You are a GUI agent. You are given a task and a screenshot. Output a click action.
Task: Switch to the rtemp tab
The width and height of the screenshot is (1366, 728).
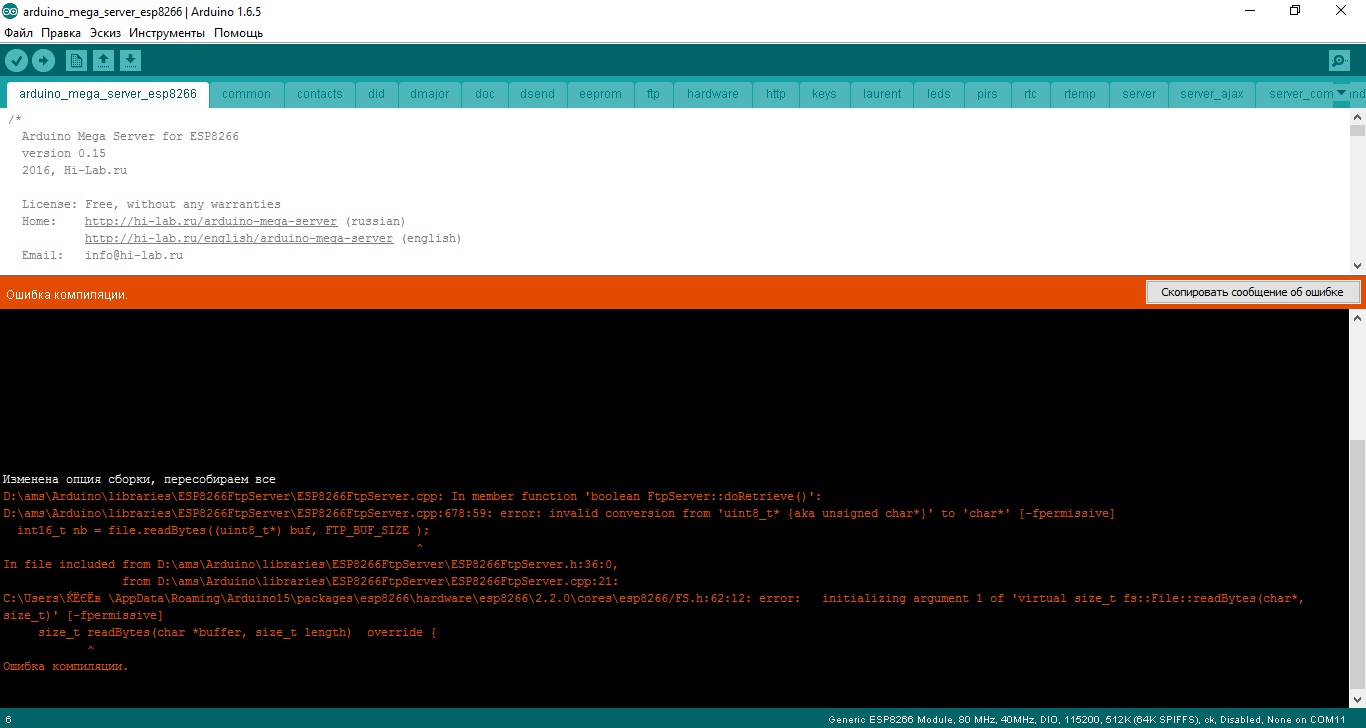pos(1080,94)
